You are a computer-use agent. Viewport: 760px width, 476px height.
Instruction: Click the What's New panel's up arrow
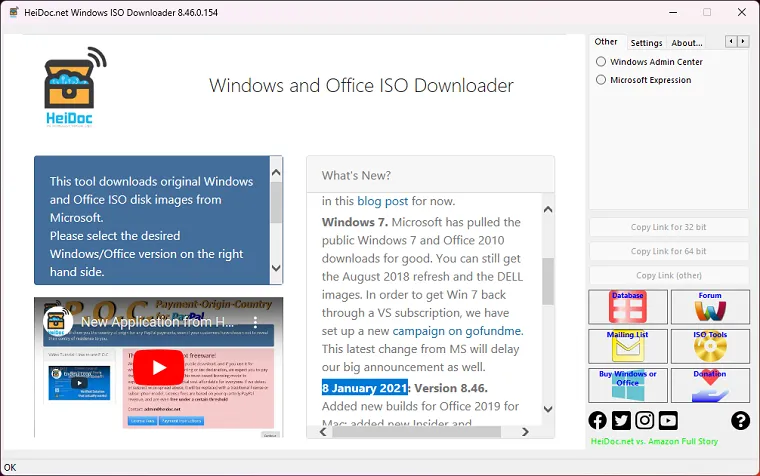(x=548, y=209)
